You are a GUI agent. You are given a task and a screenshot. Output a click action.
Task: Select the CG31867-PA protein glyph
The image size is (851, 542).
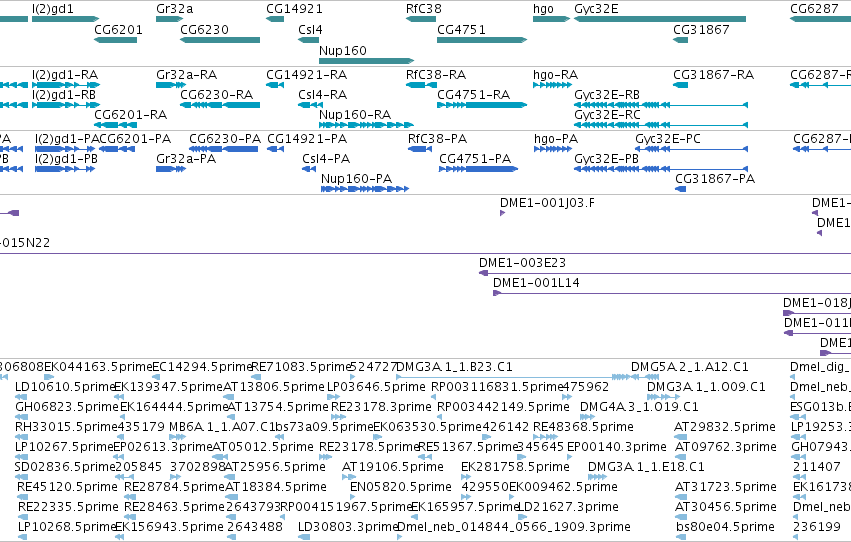[x=681, y=189]
